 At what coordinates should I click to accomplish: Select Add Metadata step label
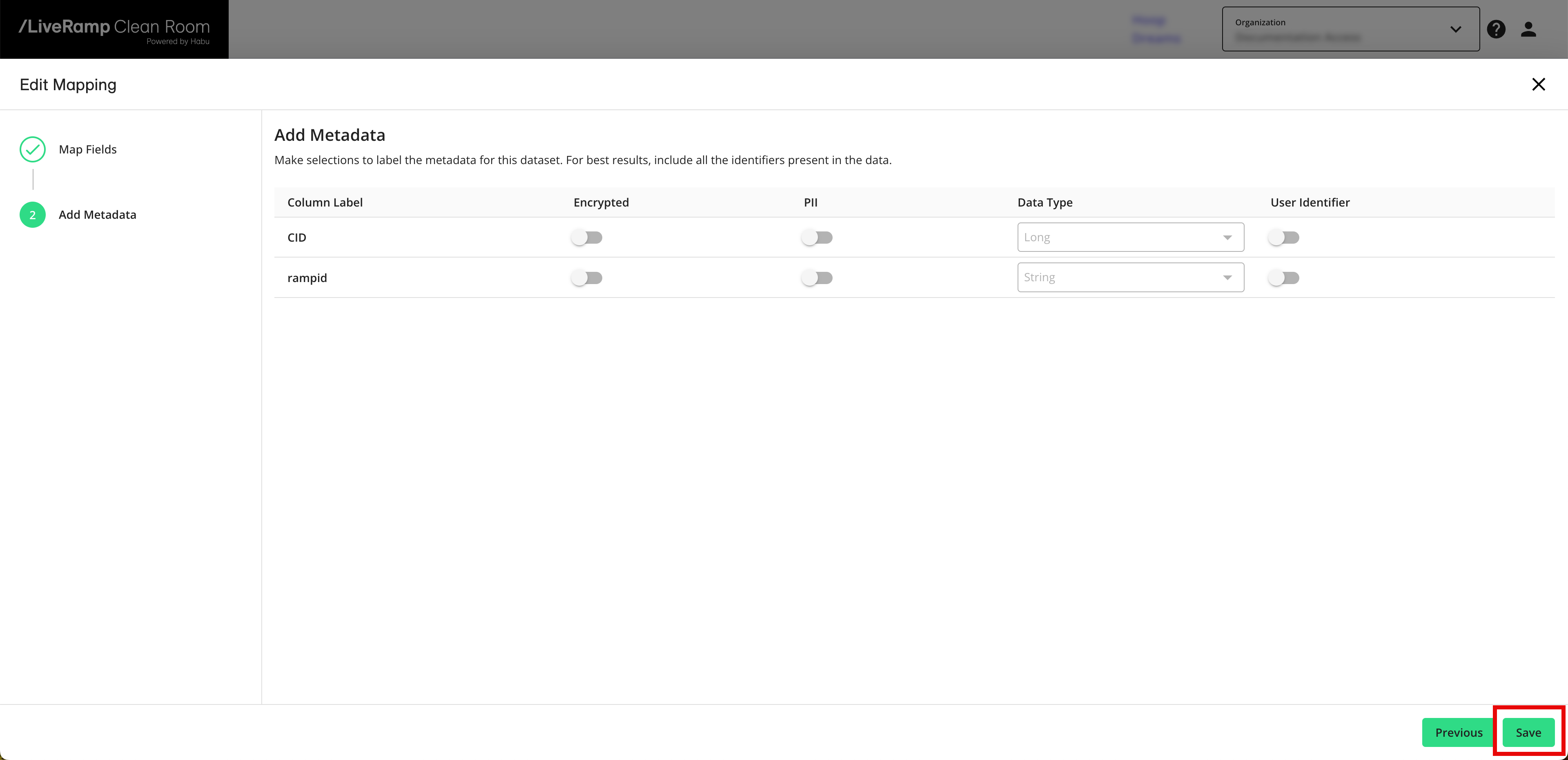pyautogui.click(x=98, y=215)
